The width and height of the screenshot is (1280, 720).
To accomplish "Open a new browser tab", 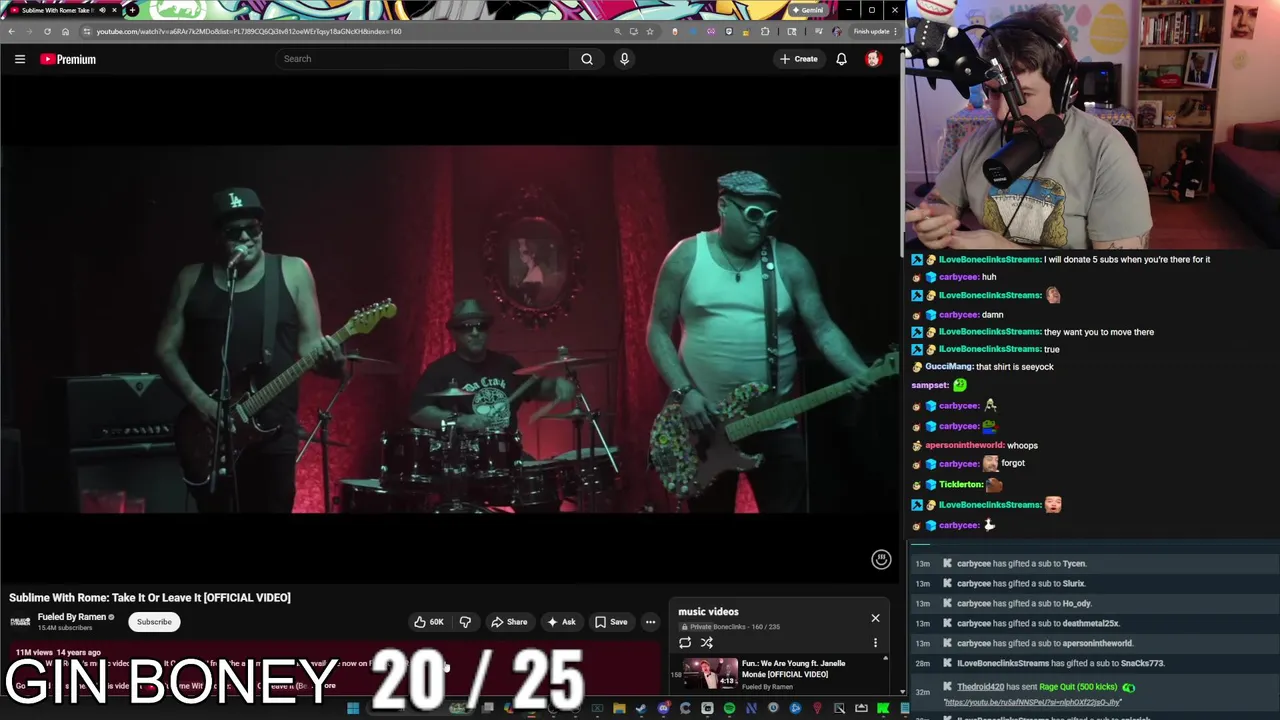I will point(132,10).
